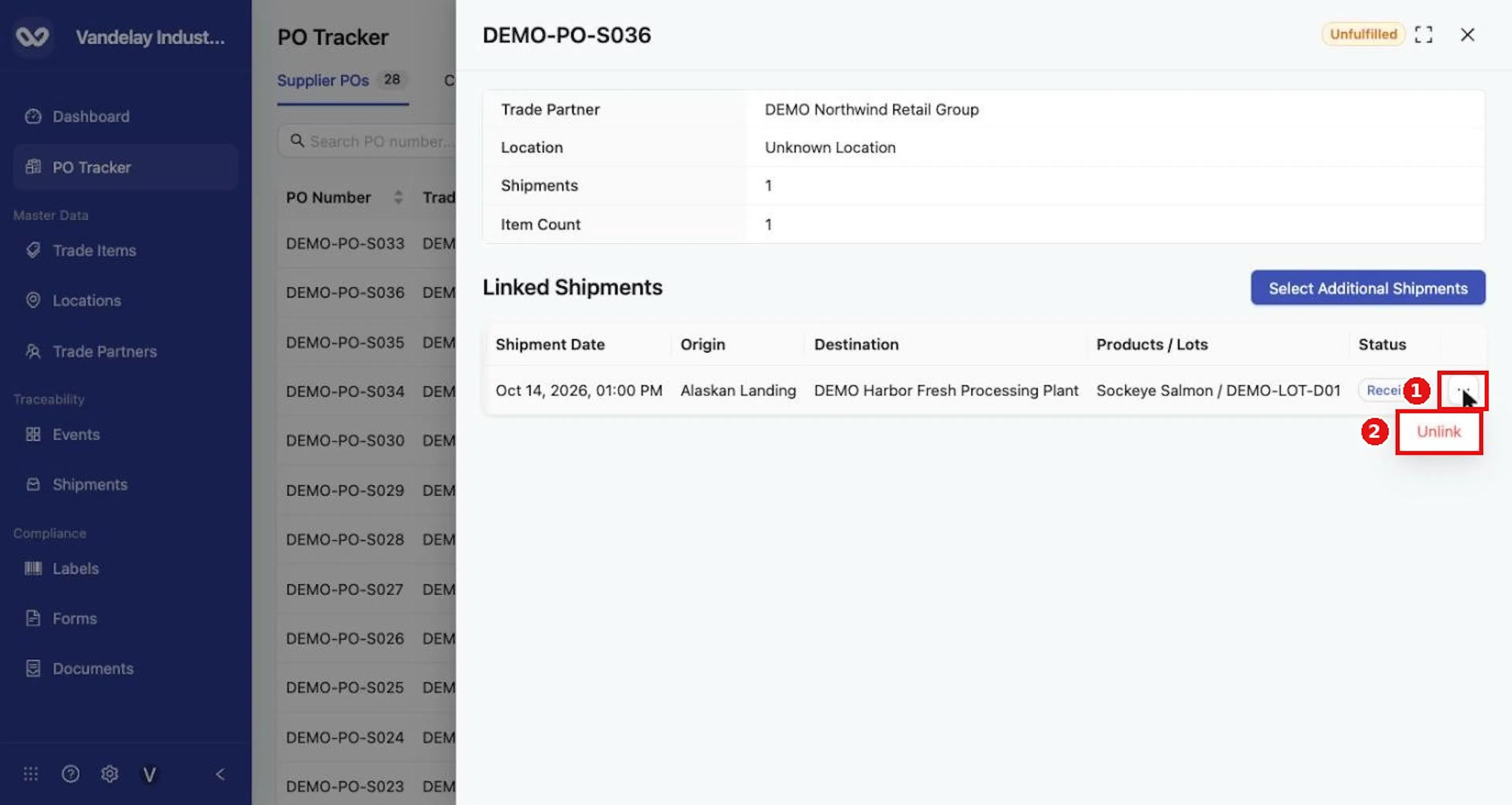Image resolution: width=1512 pixels, height=805 pixels.
Task: Open the shipment row's three-dot menu
Action: pos(1463,390)
